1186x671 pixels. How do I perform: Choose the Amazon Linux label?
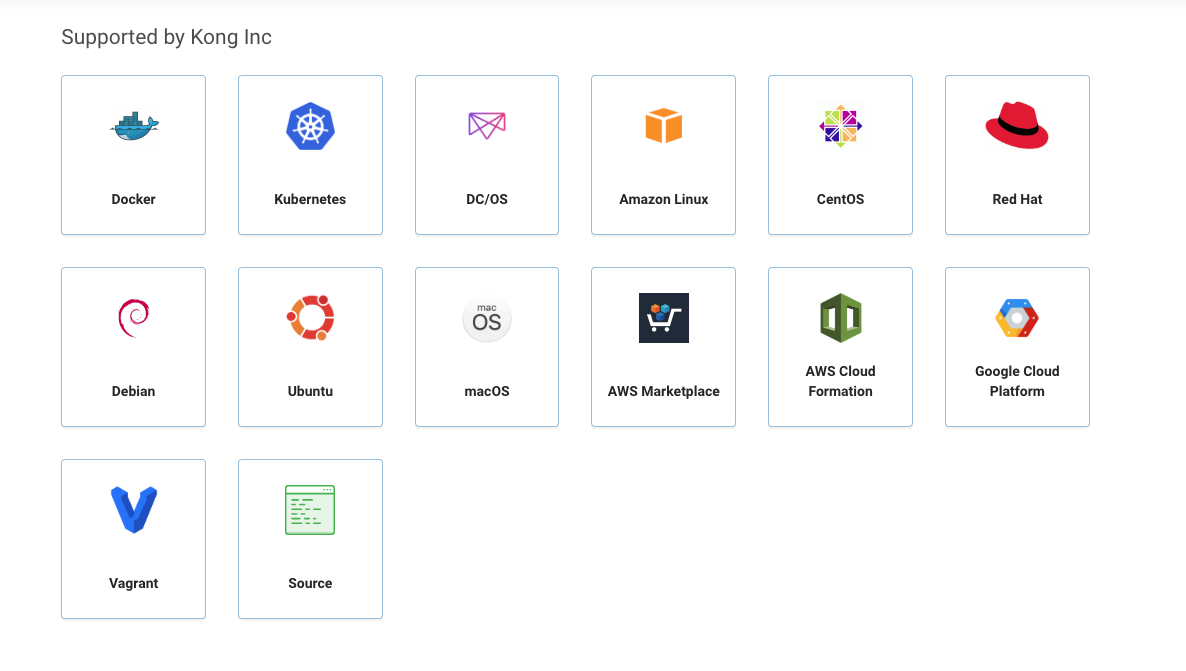663,199
